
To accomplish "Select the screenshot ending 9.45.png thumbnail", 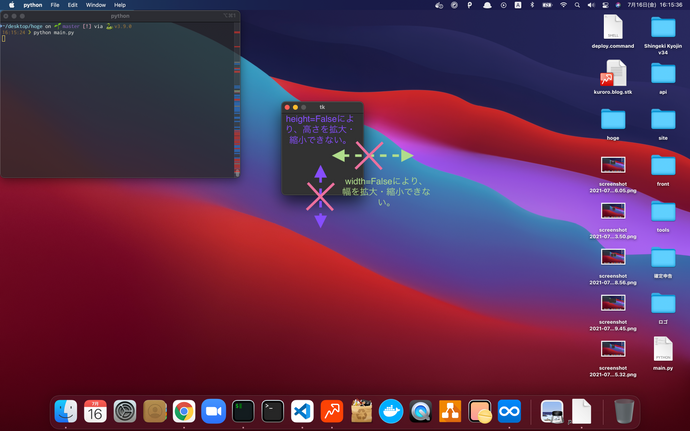I will tap(613, 303).
